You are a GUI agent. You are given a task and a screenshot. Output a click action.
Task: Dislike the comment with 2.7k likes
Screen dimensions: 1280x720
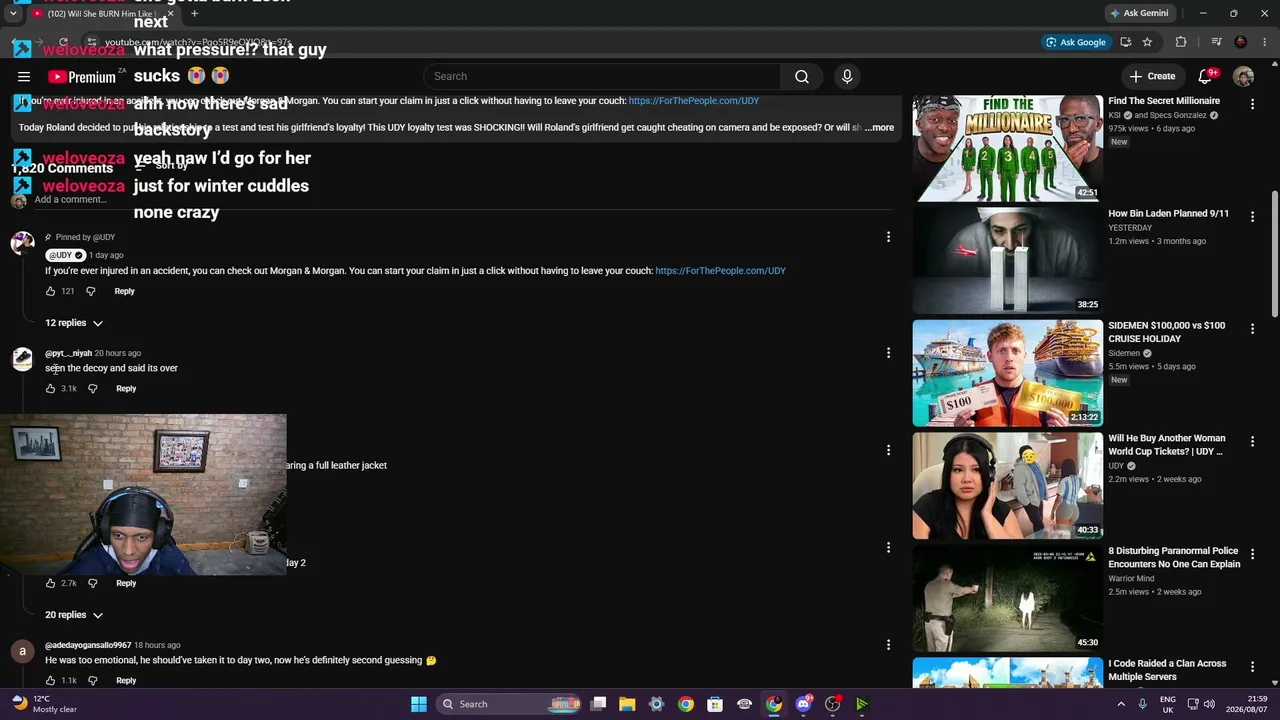pyautogui.click(x=92, y=583)
